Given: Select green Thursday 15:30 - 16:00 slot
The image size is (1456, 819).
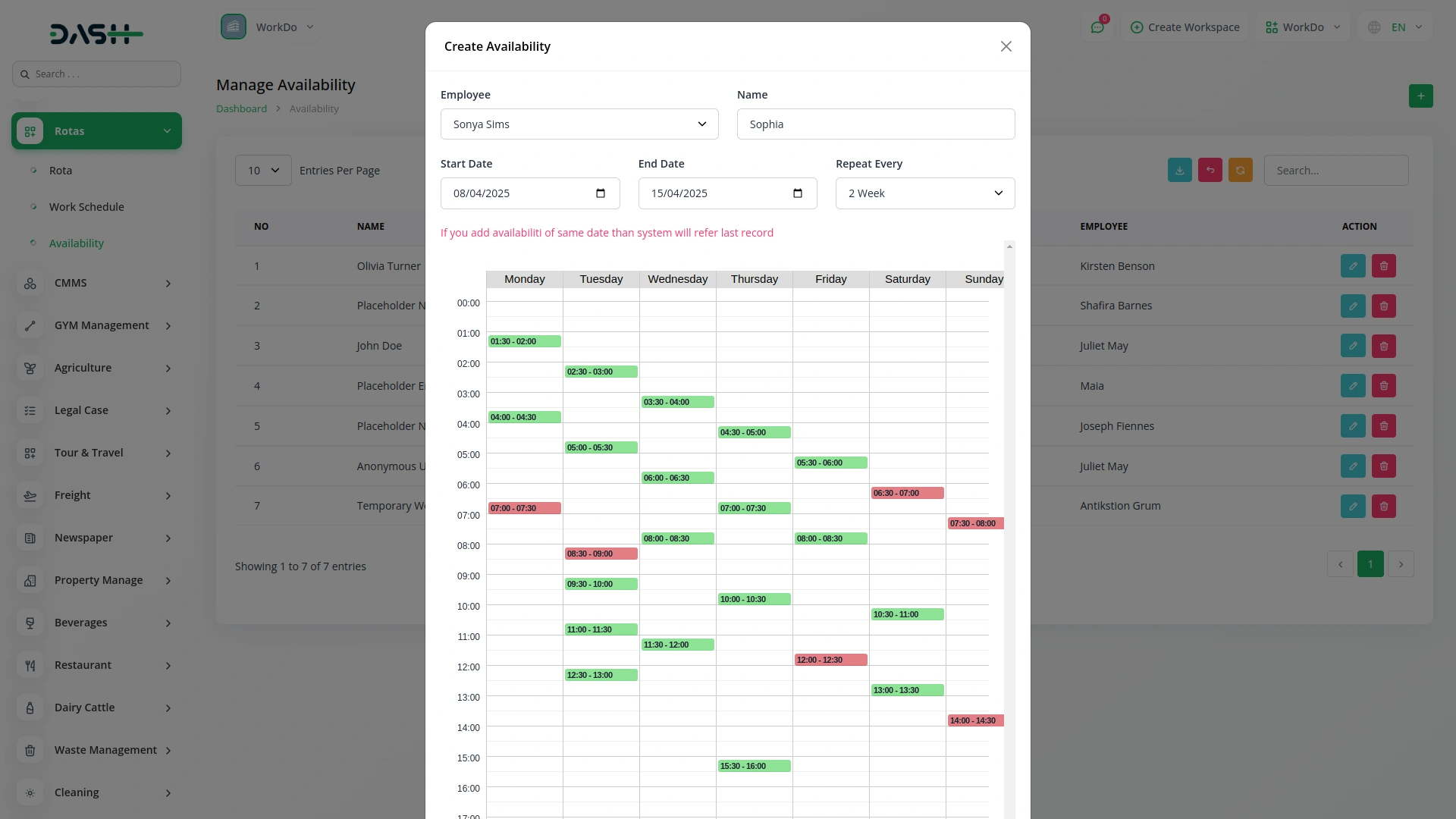Looking at the screenshot, I should point(754,766).
